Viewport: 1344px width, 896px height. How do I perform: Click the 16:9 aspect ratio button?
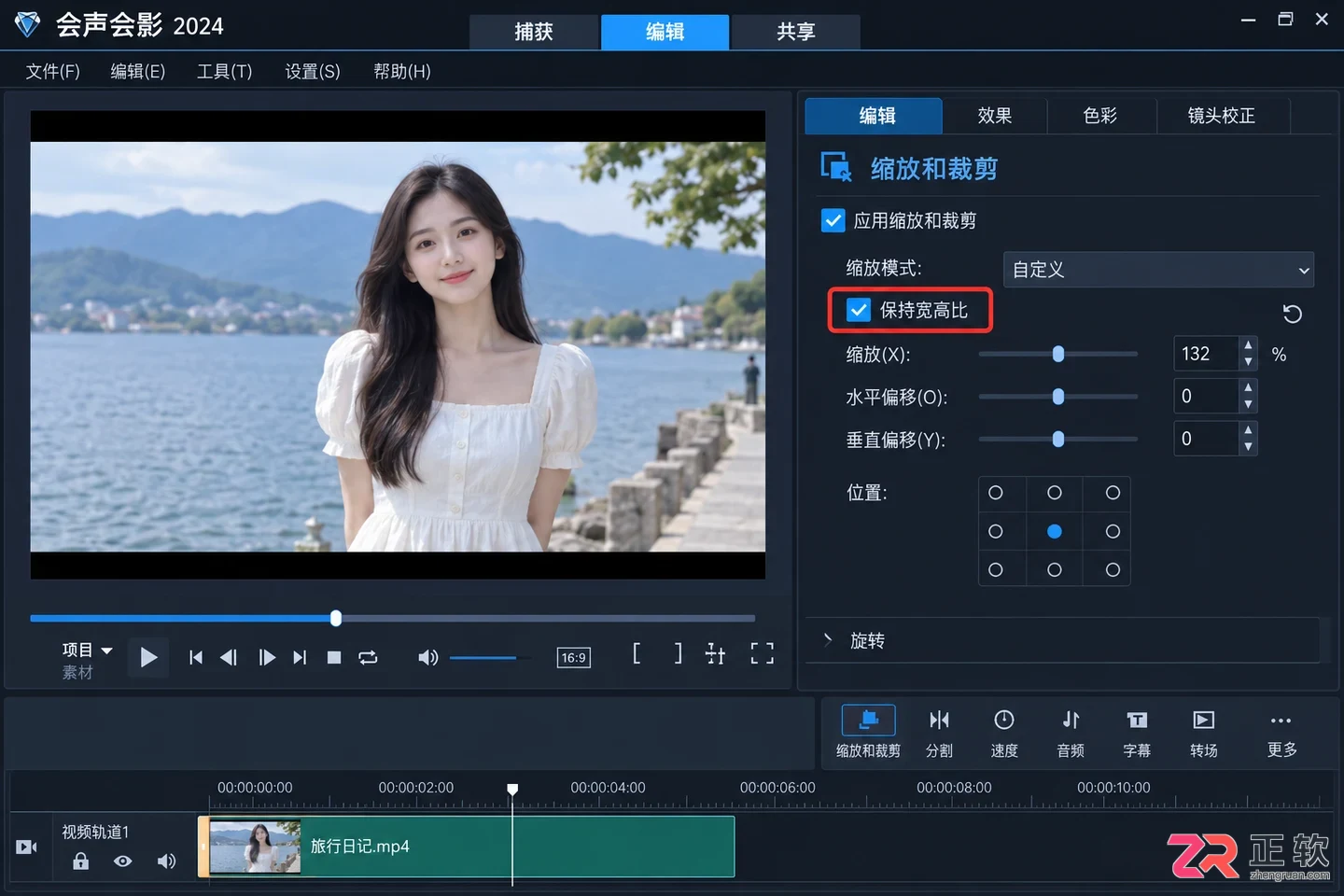[573, 657]
